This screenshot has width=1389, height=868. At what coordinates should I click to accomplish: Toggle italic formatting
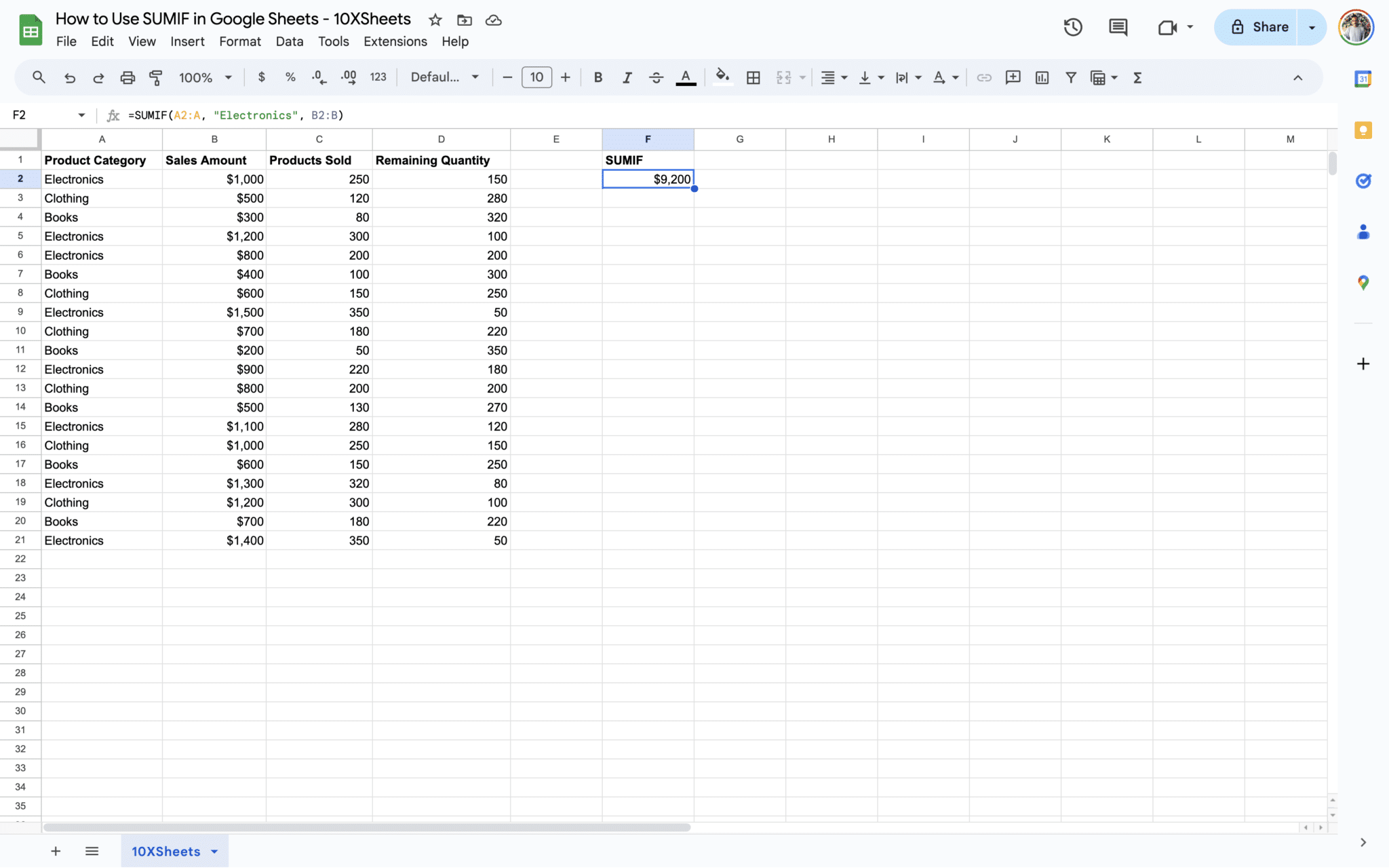(x=627, y=77)
